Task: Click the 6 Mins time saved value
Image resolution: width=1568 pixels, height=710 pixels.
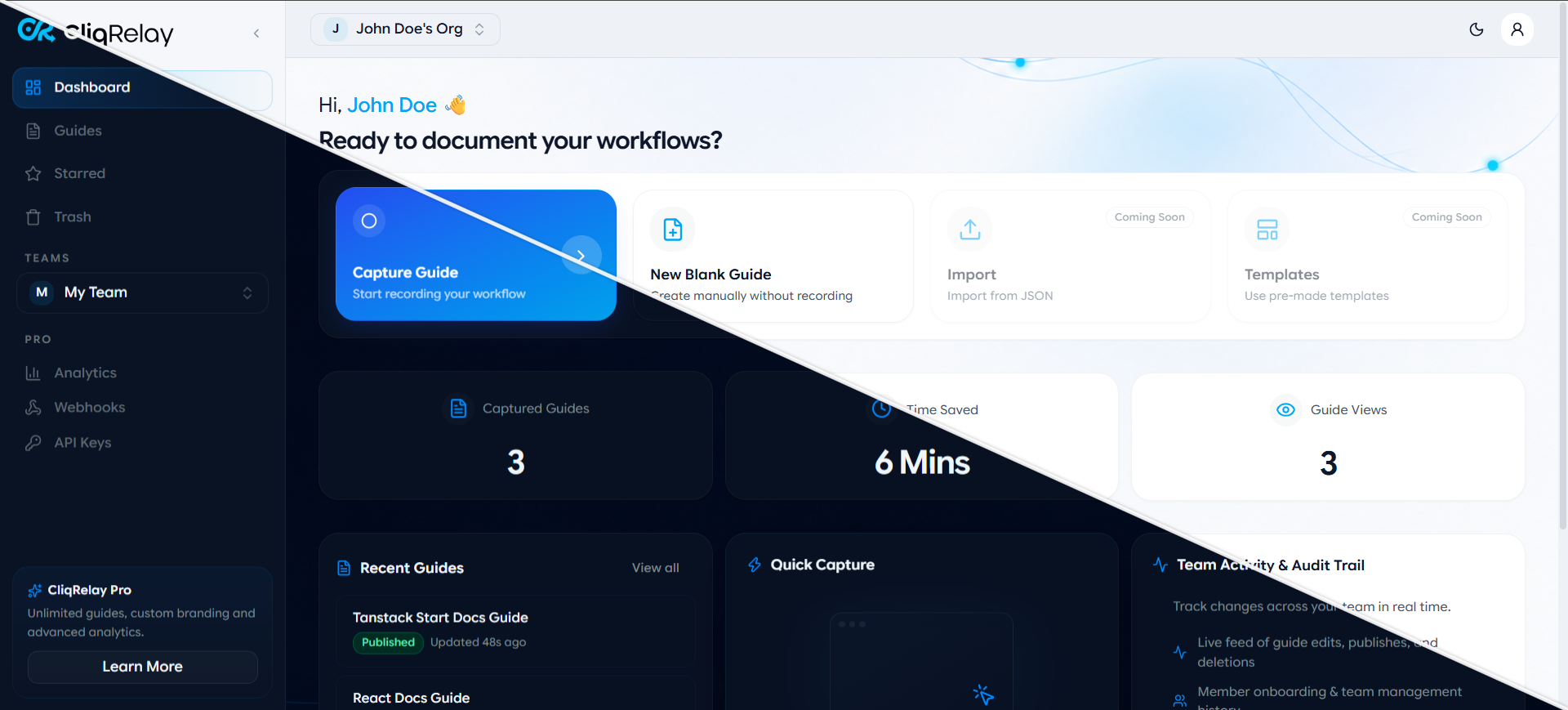Action: coord(922,462)
